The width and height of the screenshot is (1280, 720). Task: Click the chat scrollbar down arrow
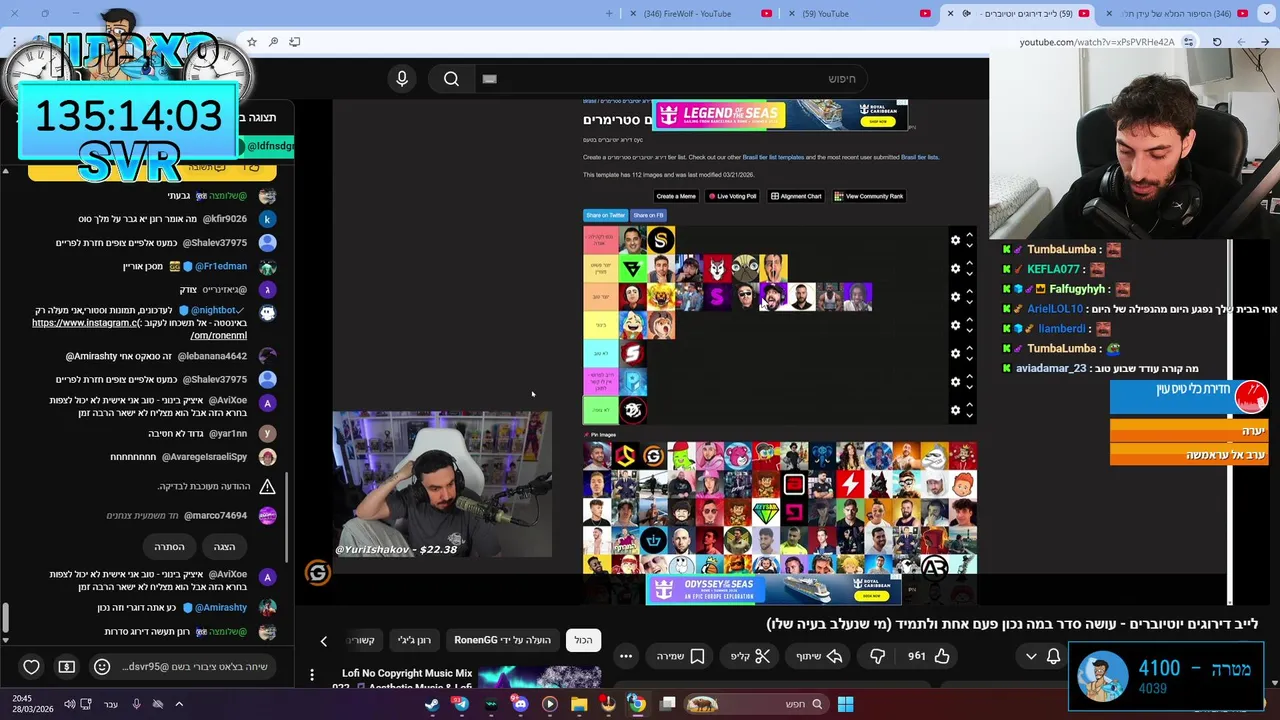(x=5, y=640)
